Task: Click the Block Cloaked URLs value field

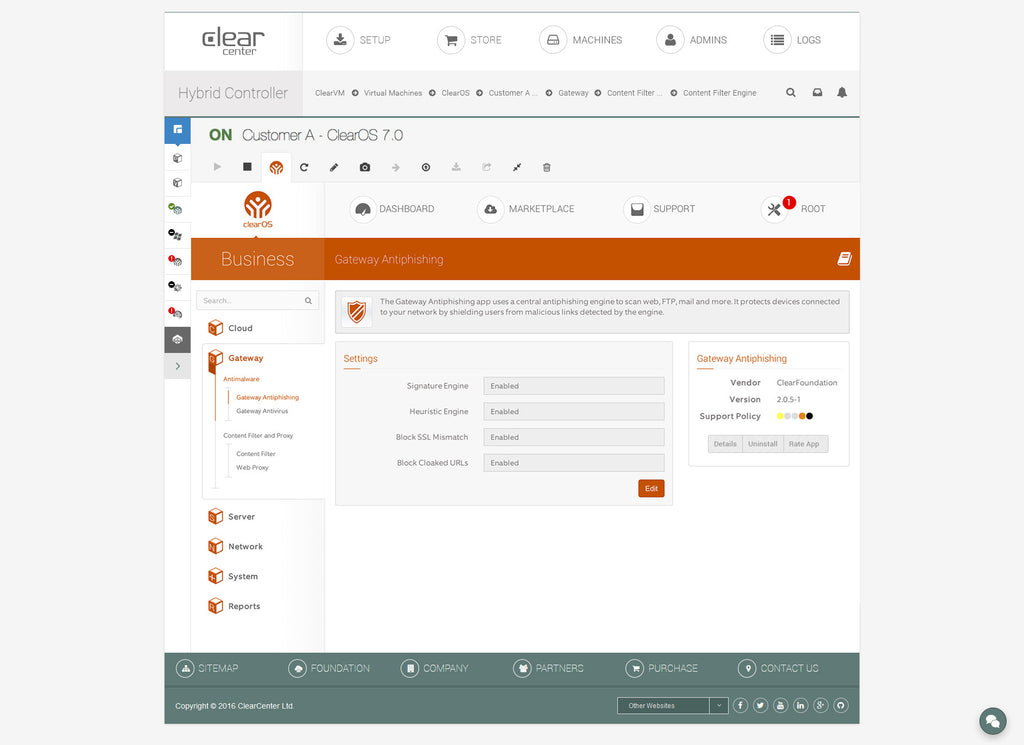Action: [x=574, y=463]
